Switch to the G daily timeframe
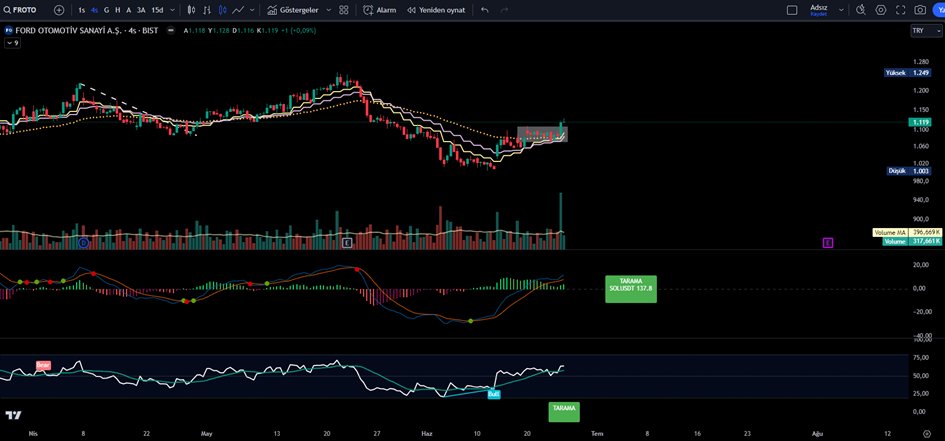The image size is (945, 441). [x=107, y=10]
